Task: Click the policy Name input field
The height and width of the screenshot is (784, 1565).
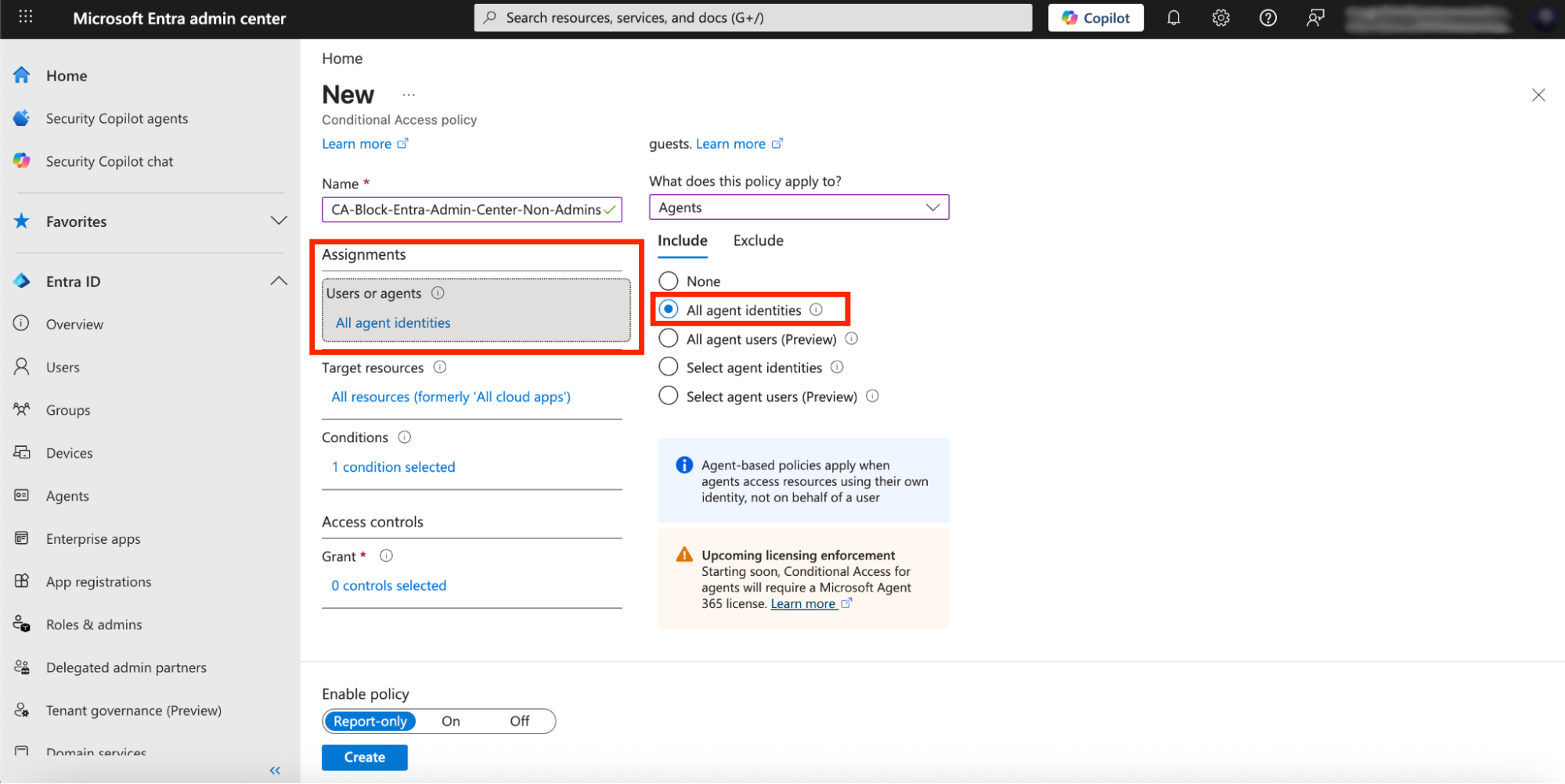Action: point(472,210)
